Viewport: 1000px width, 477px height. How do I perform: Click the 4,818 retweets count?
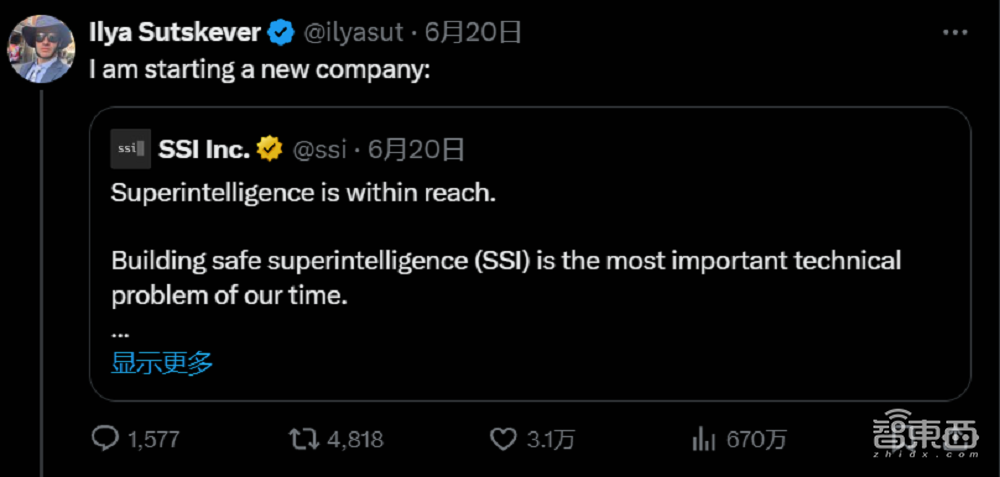[x=354, y=439]
